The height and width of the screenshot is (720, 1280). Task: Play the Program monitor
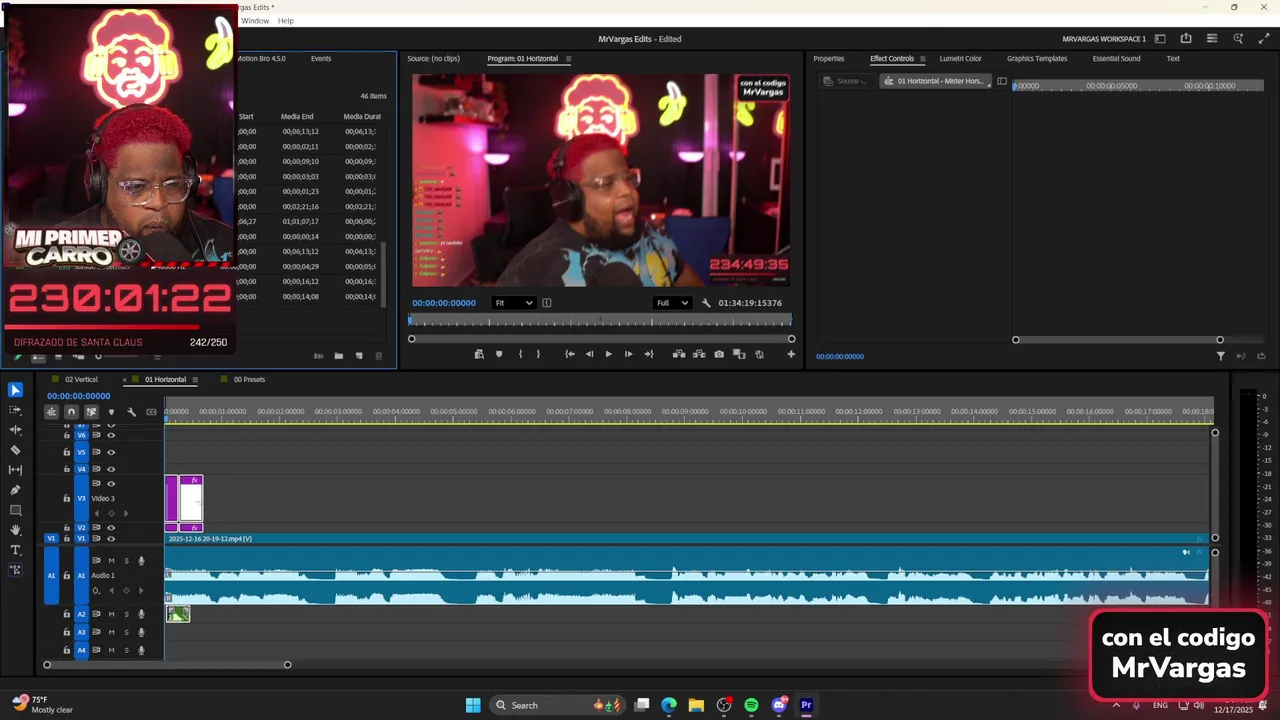coord(608,354)
